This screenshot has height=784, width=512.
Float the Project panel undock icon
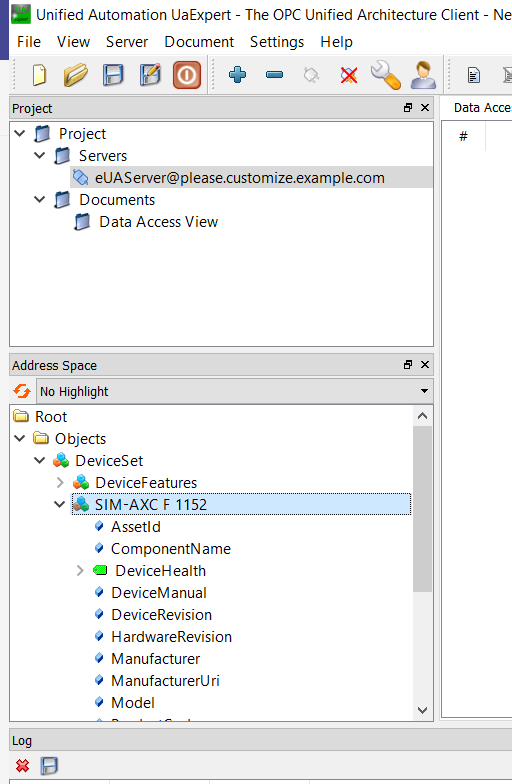(408, 108)
